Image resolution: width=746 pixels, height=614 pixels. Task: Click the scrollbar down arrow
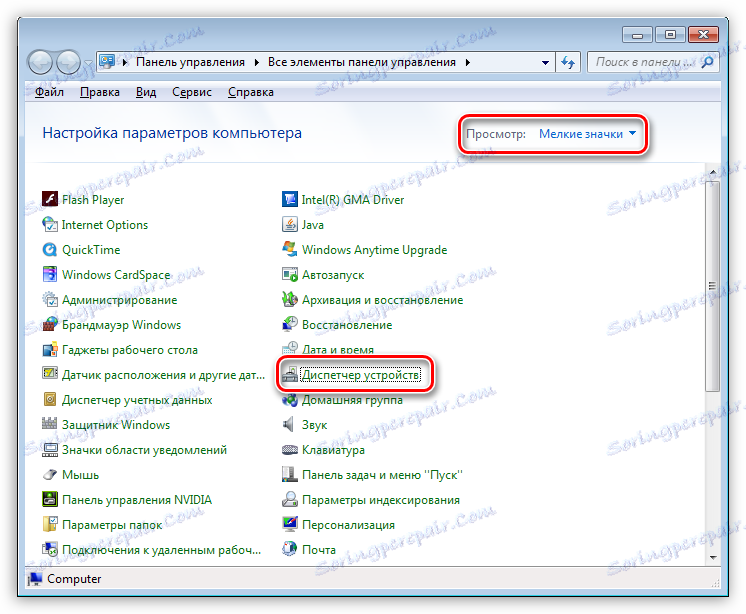713,557
